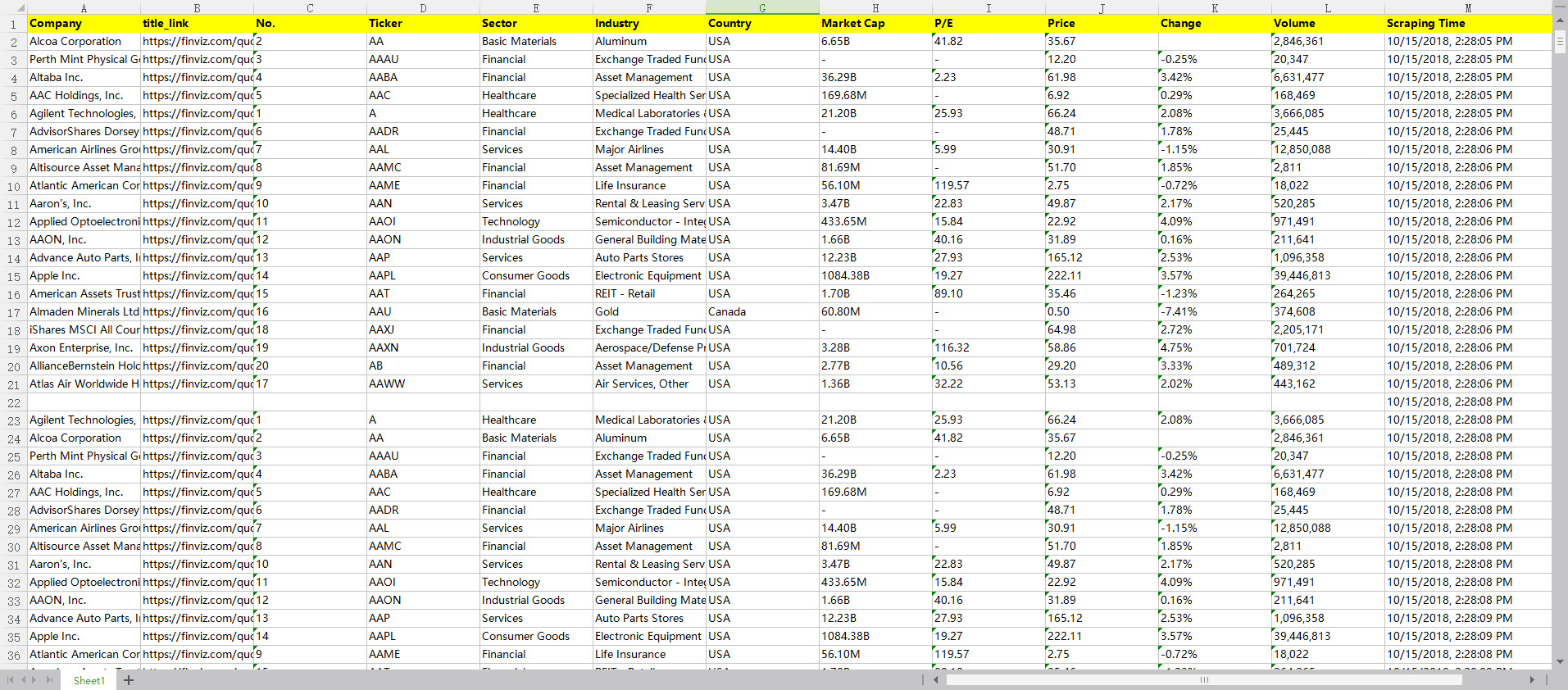Screen dimensions: 1568x690
Task: Click the vertical scrollbar down arrow
Action: [x=1560, y=662]
